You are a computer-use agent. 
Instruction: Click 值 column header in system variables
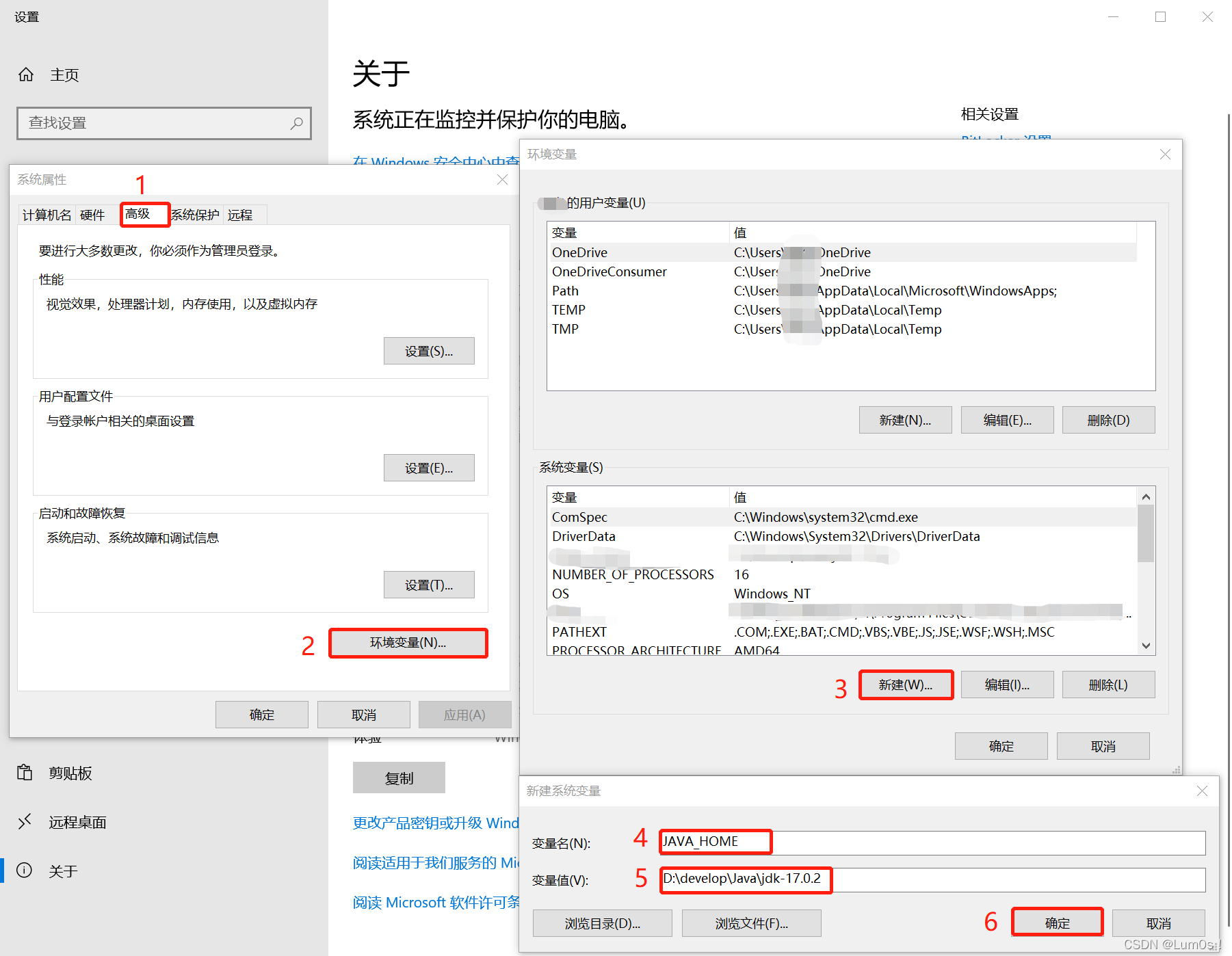point(933,497)
